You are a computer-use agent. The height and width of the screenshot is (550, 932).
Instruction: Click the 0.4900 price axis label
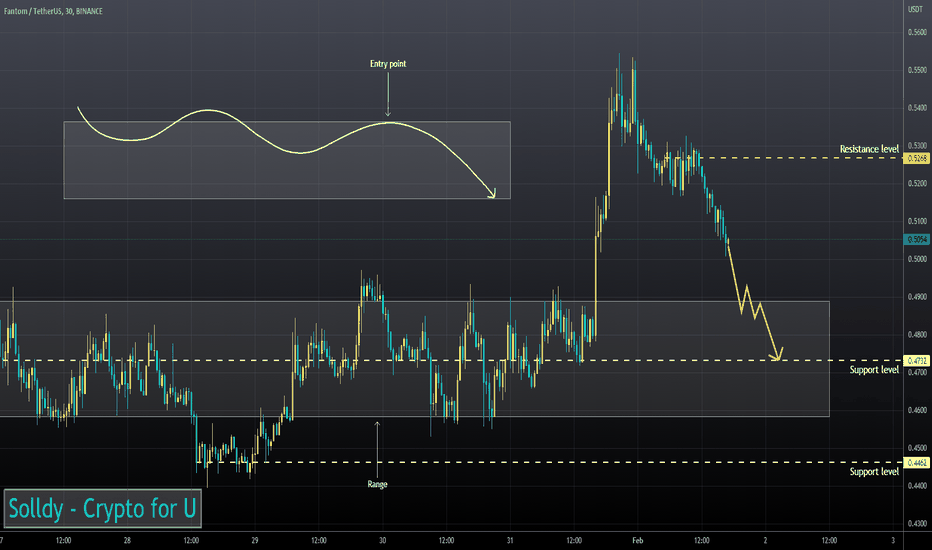pyautogui.click(x=917, y=297)
